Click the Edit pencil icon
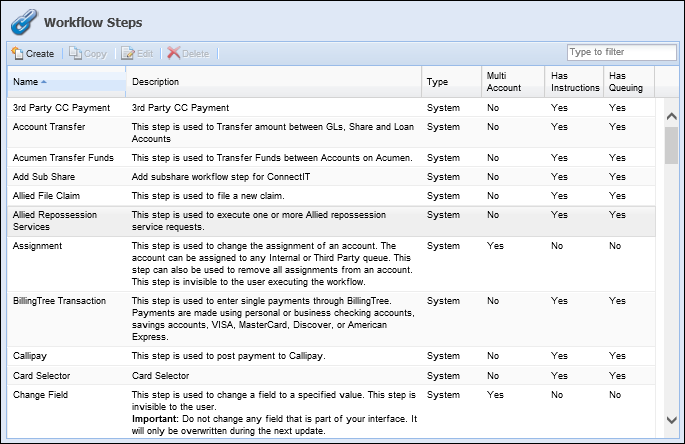 click(x=128, y=53)
